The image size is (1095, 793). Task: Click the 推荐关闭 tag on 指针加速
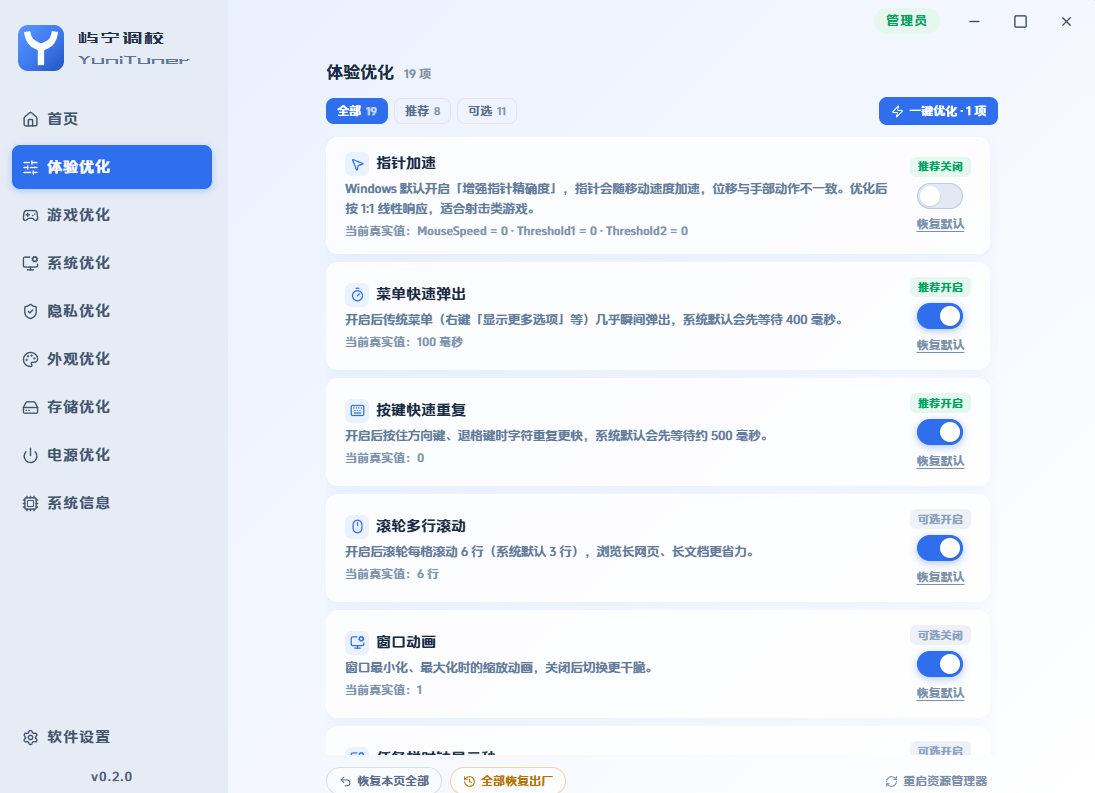tap(940, 167)
